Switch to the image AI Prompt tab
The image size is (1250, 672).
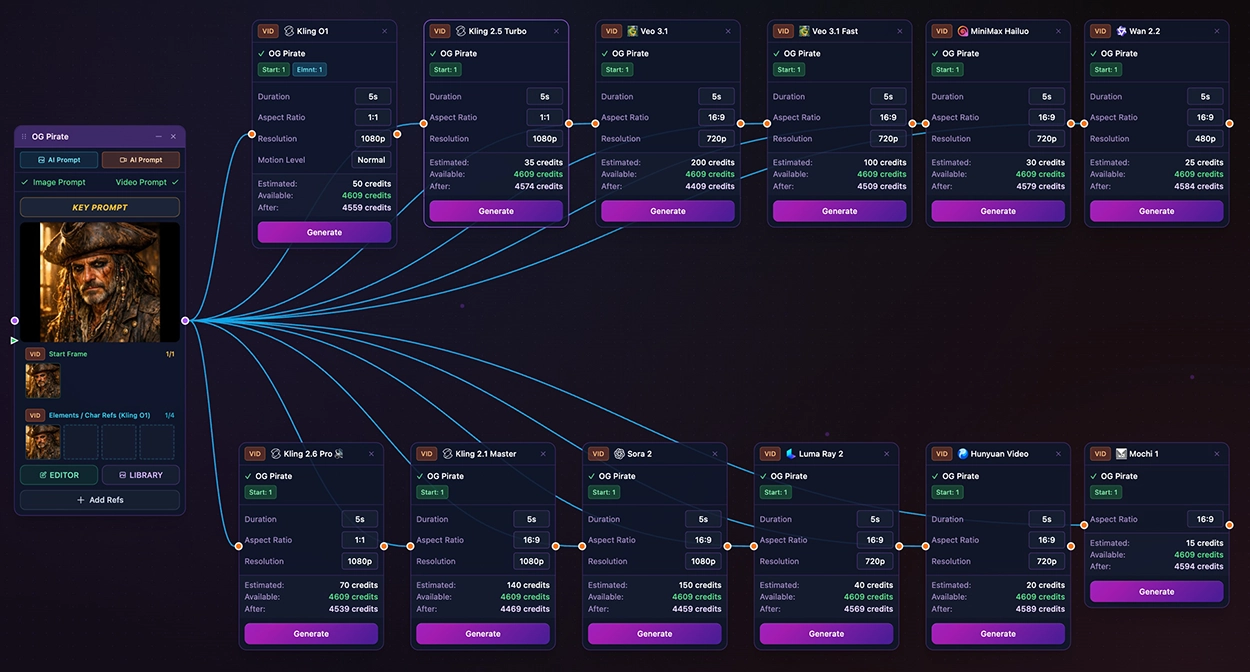[x=58, y=159]
